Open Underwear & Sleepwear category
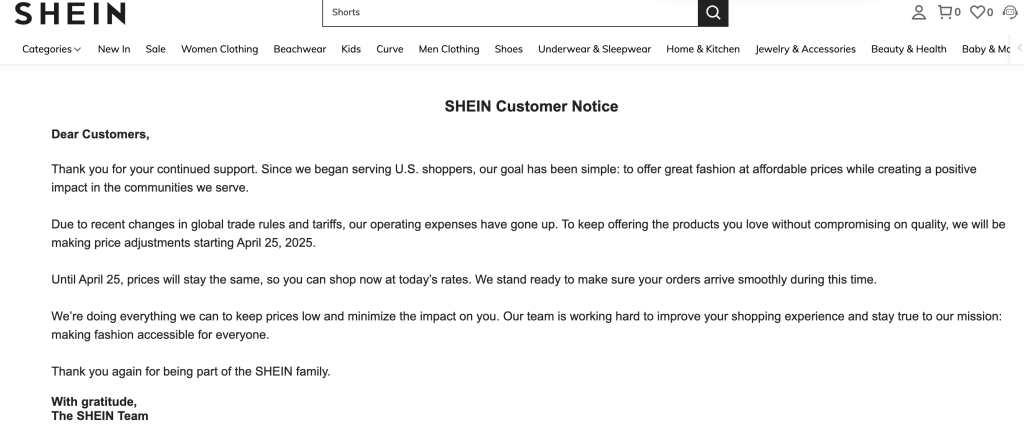Image resolution: width=1024 pixels, height=430 pixels. point(594,49)
